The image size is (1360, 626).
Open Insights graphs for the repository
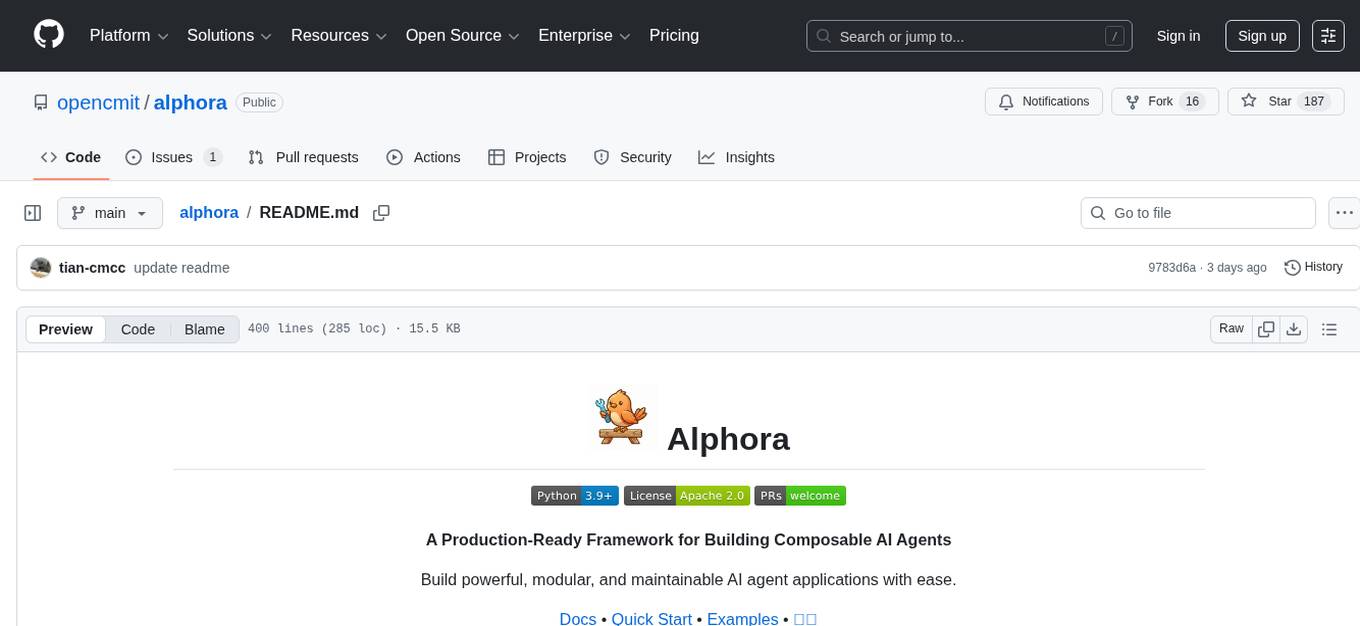[x=737, y=157]
